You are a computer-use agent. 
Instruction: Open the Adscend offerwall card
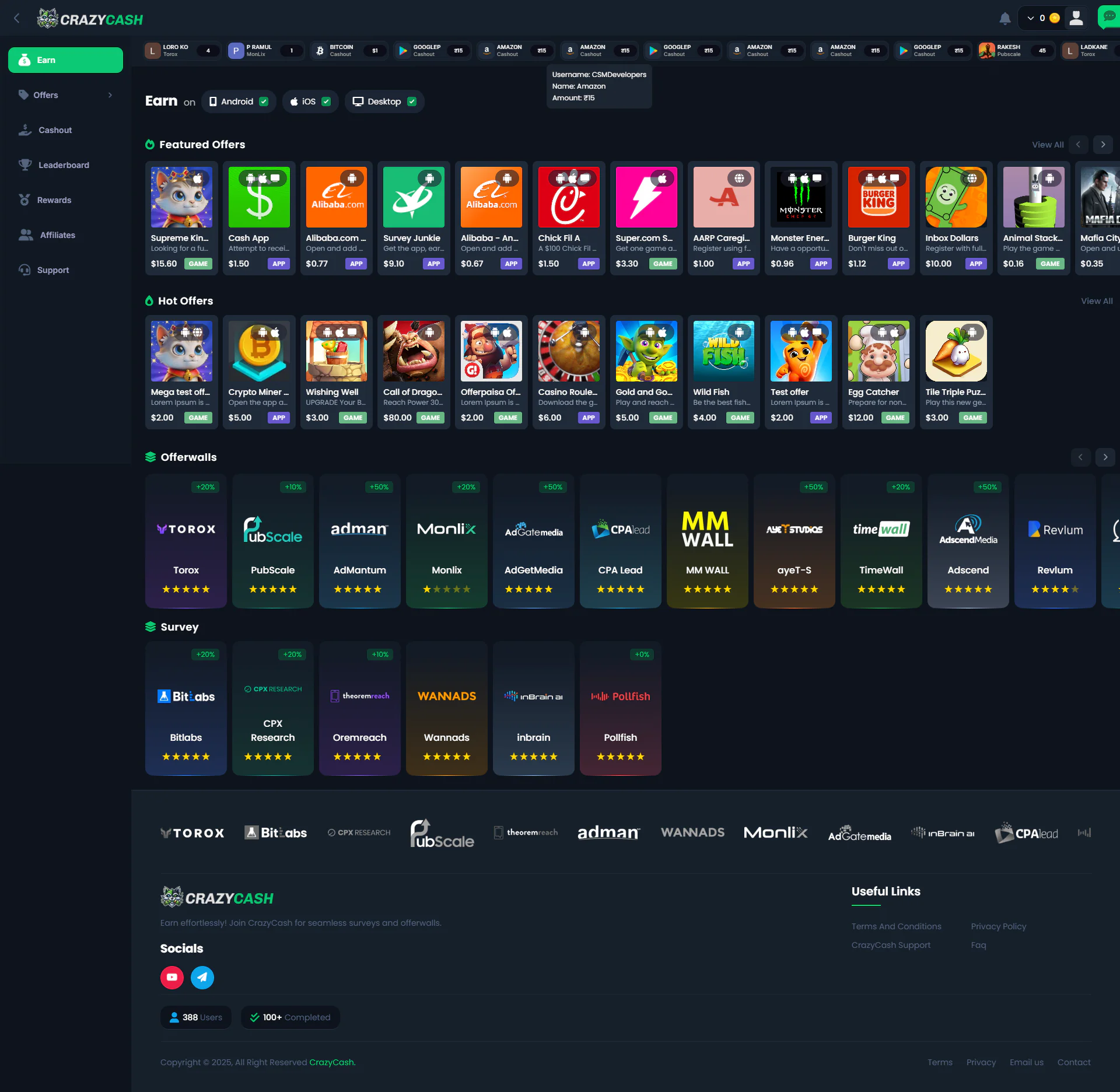[x=968, y=541]
